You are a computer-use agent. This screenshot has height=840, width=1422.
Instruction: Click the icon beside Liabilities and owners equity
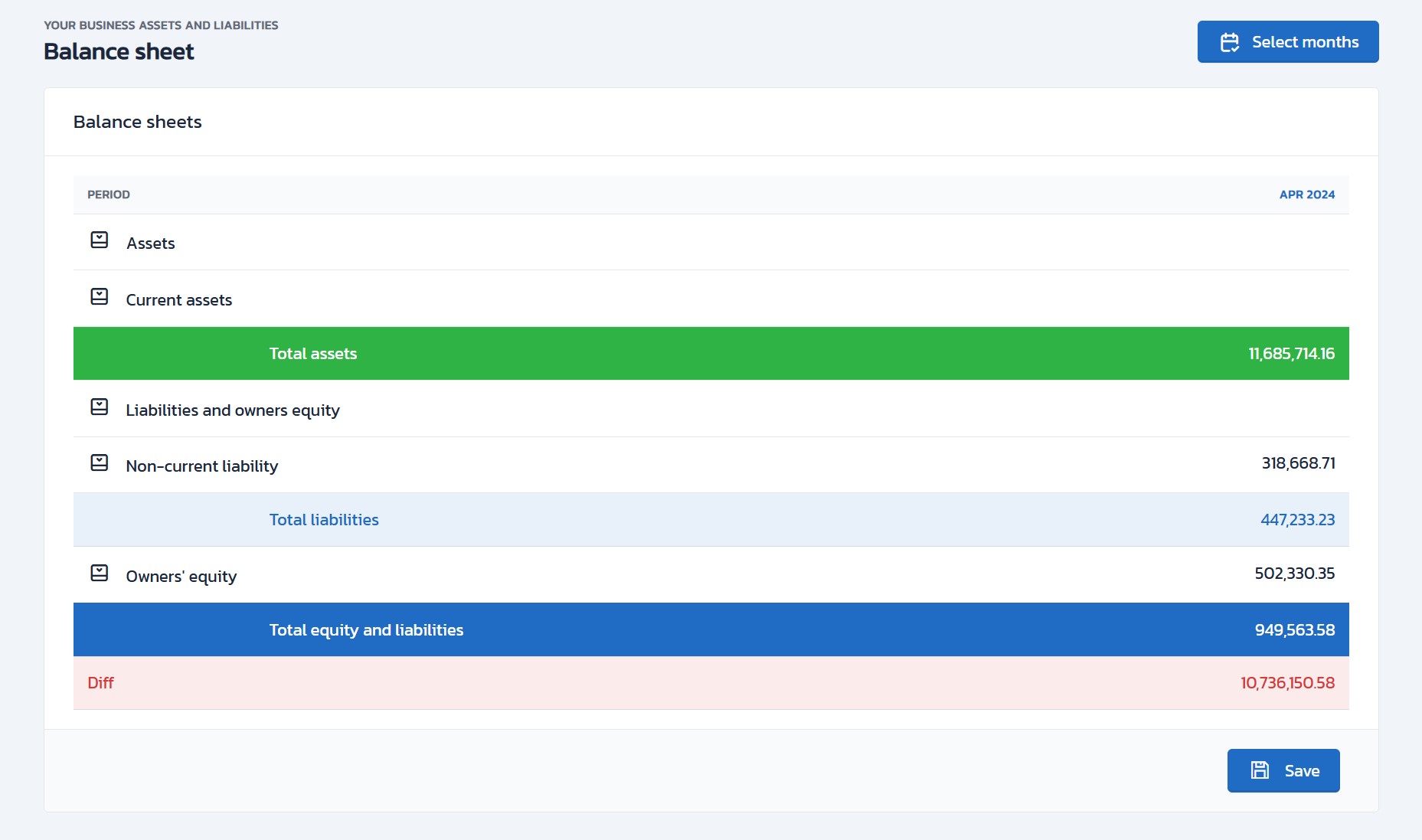pos(100,407)
